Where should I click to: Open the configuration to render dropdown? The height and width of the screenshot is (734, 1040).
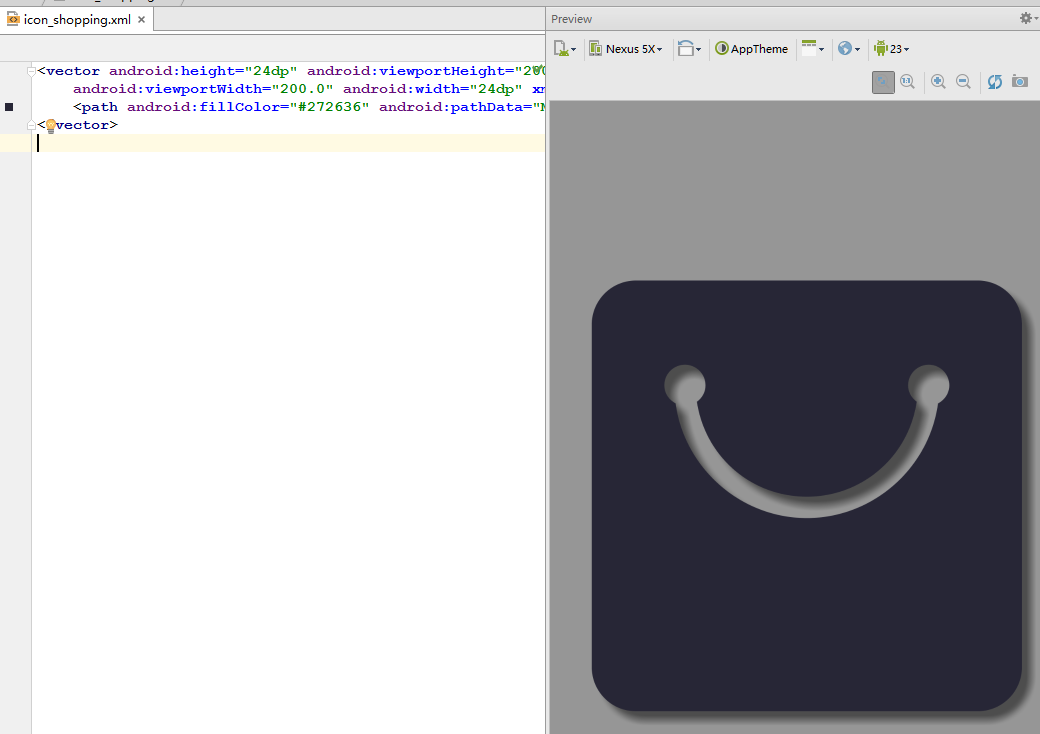(565, 48)
